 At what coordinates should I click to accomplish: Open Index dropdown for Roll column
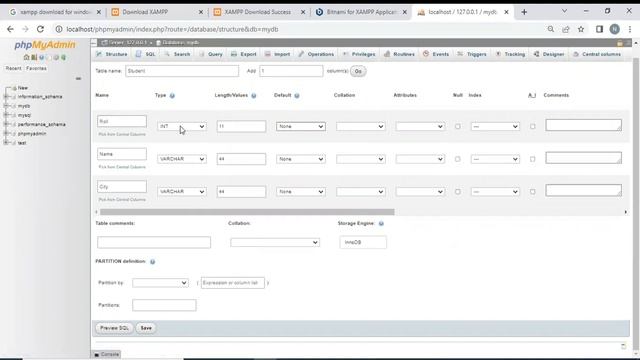tap(495, 127)
